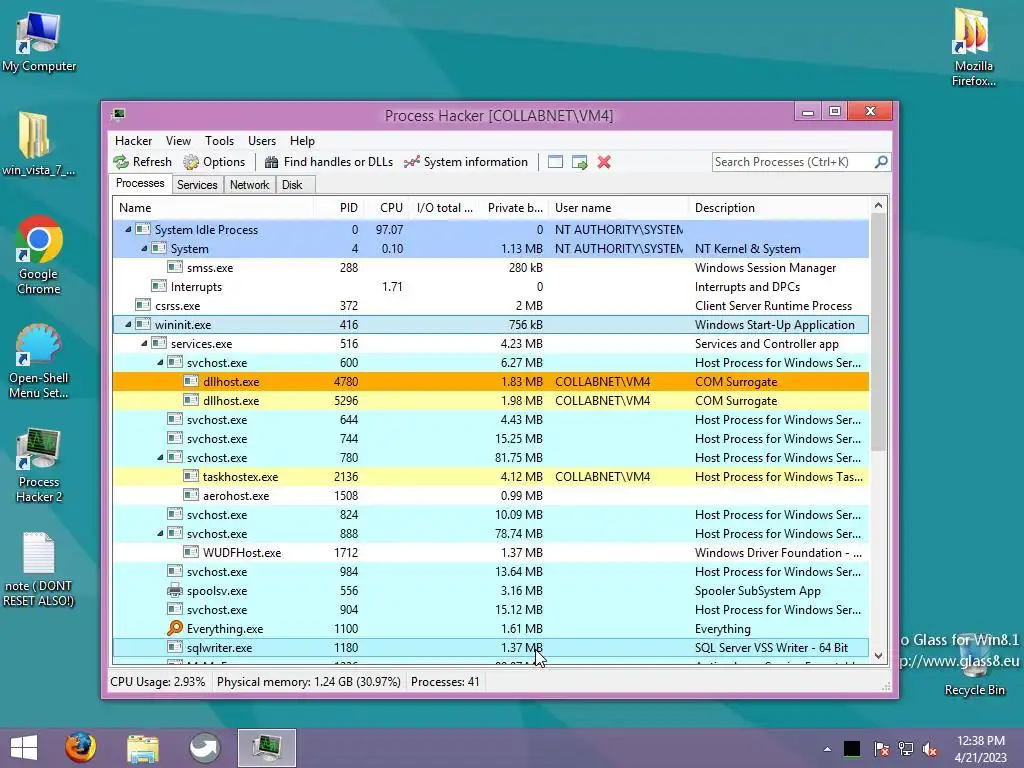Select dllhost.exe PID 5296 row

click(490, 400)
